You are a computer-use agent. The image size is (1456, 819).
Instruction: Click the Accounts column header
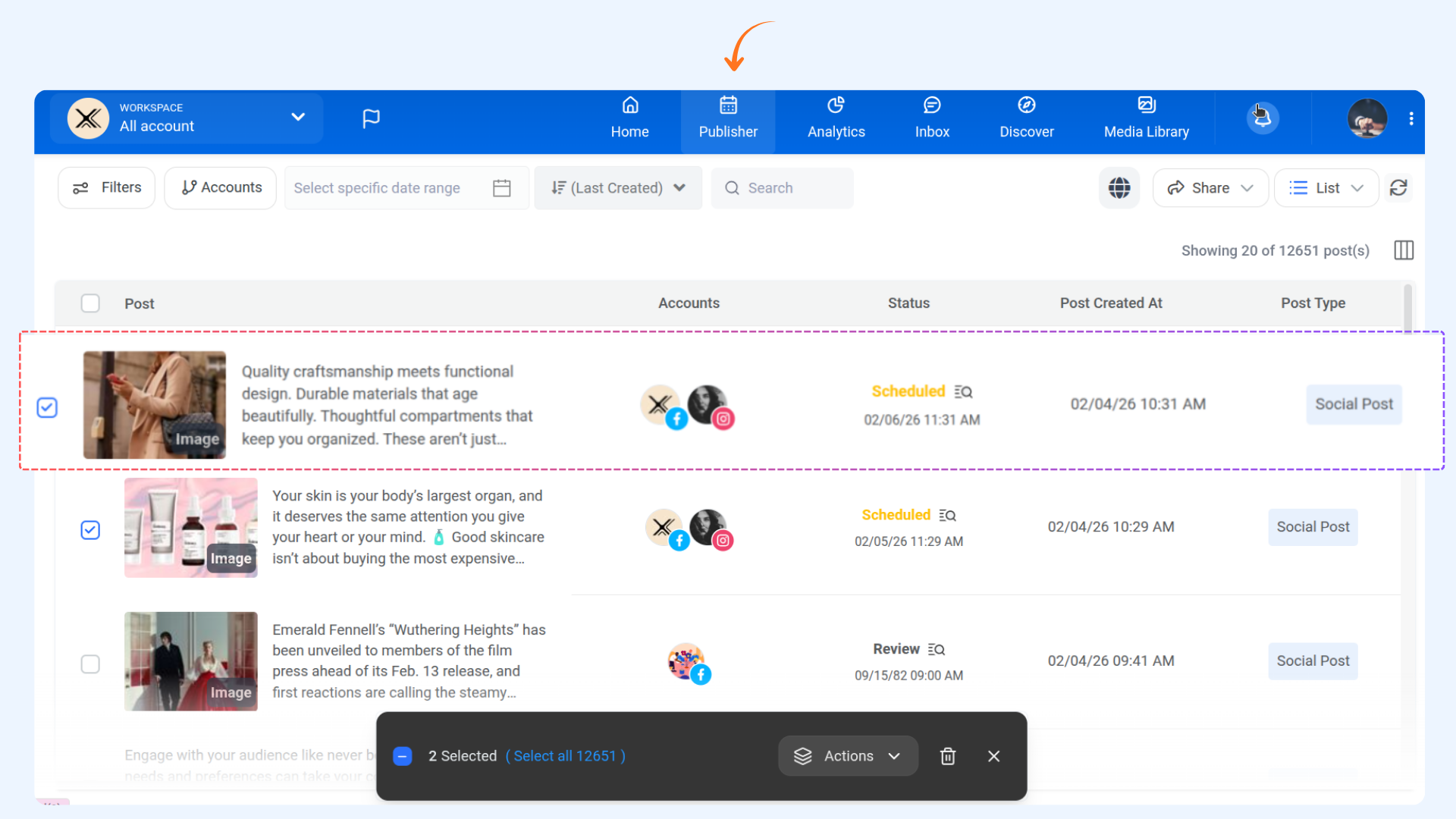pos(689,303)
